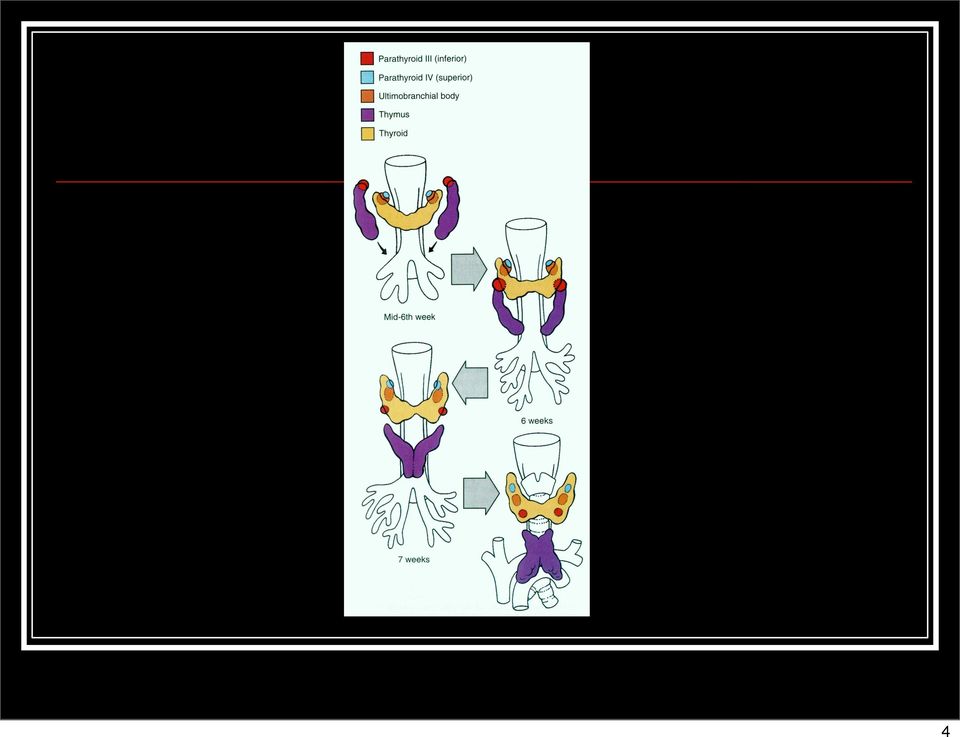Click the '7 weeks' caption
Image resolution: width=960 pixels, height=737 pixels.
click(414, 559)
